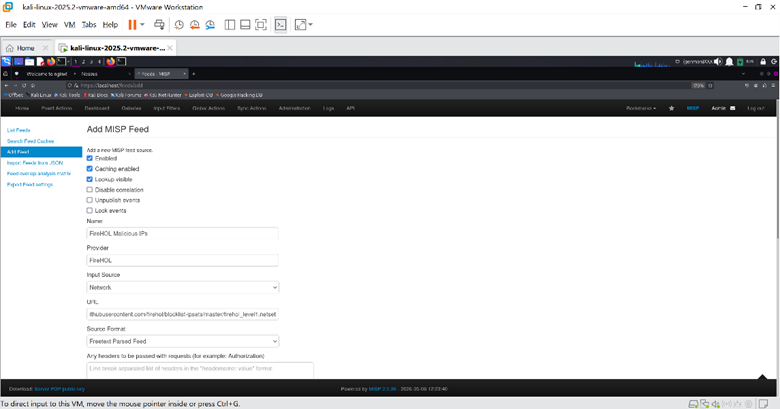Pause the VM with orange pause icon
Image resolution: width=780 pixels, height=409 pixels.
[132, 25]
